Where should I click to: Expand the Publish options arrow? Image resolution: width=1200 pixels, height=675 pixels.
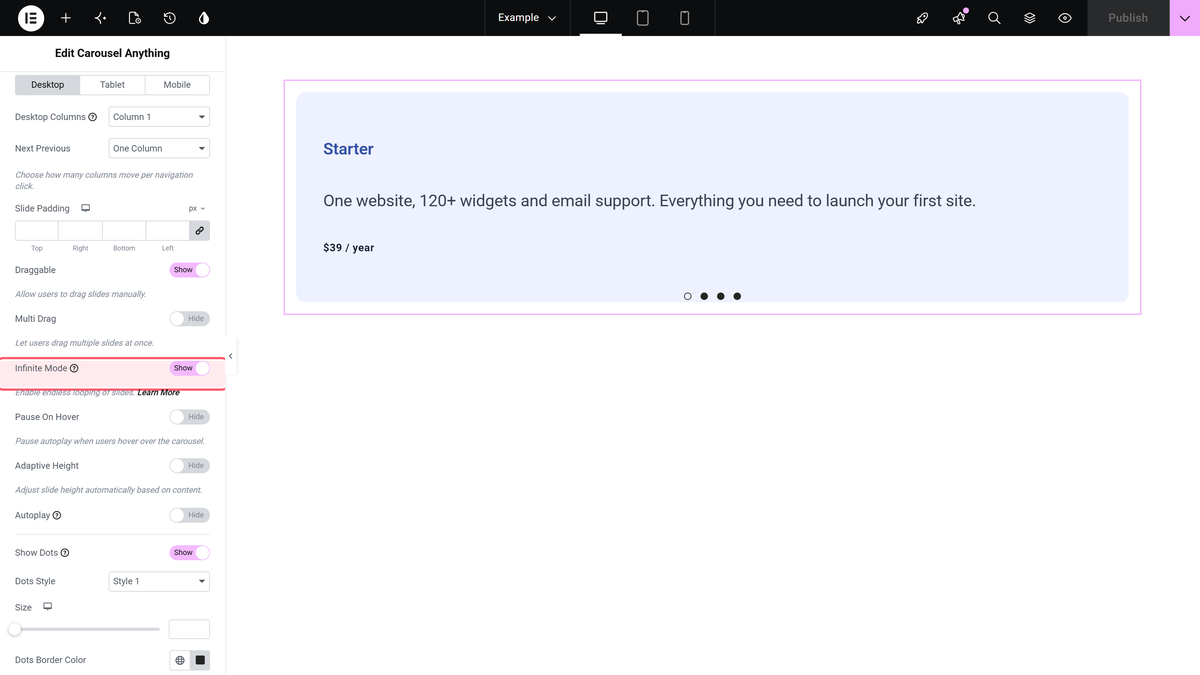tap(1185, 18)
